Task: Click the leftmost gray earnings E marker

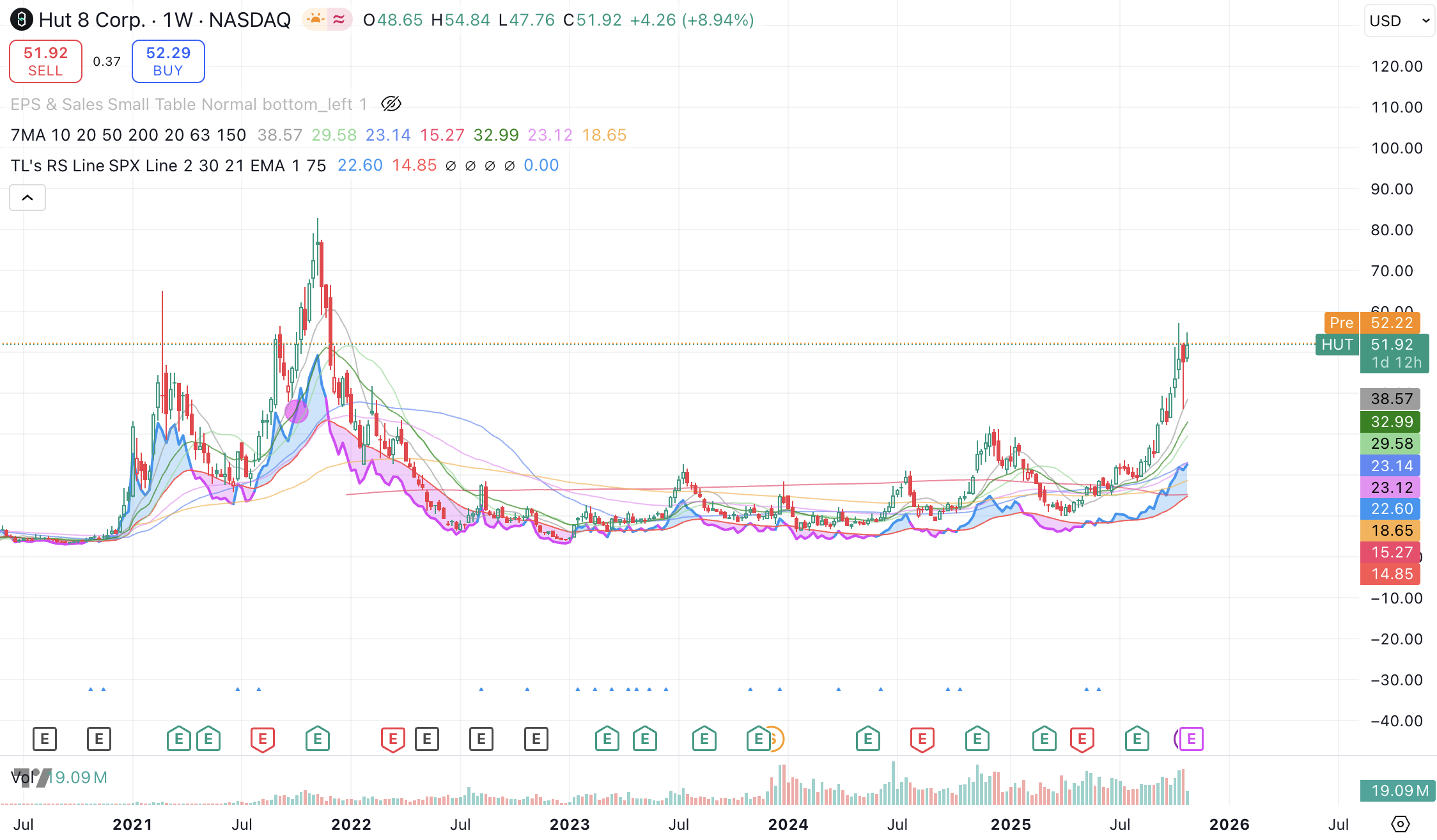Action: point(45,739)
